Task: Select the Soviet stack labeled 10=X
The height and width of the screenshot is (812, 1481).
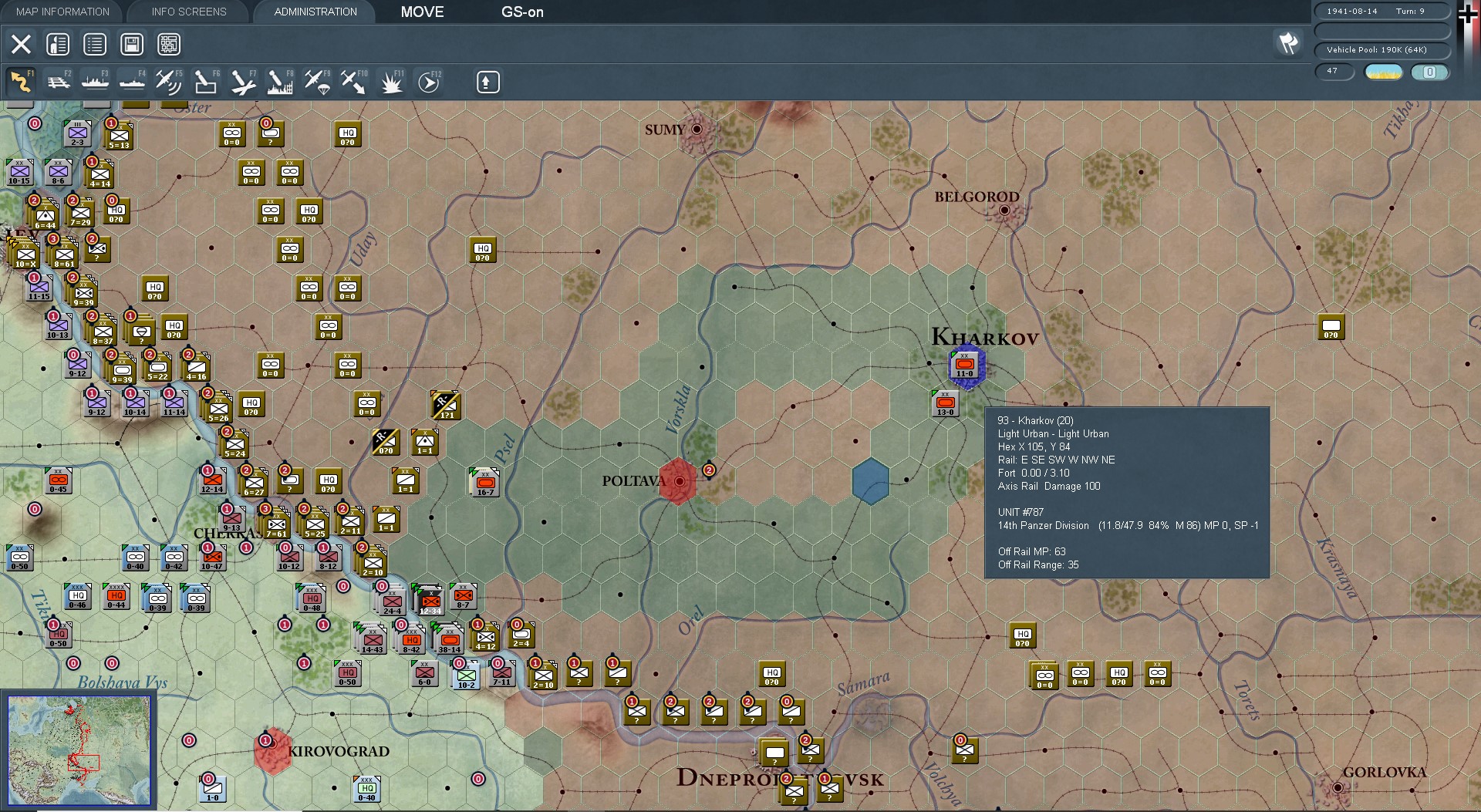Action: (25, 254)
